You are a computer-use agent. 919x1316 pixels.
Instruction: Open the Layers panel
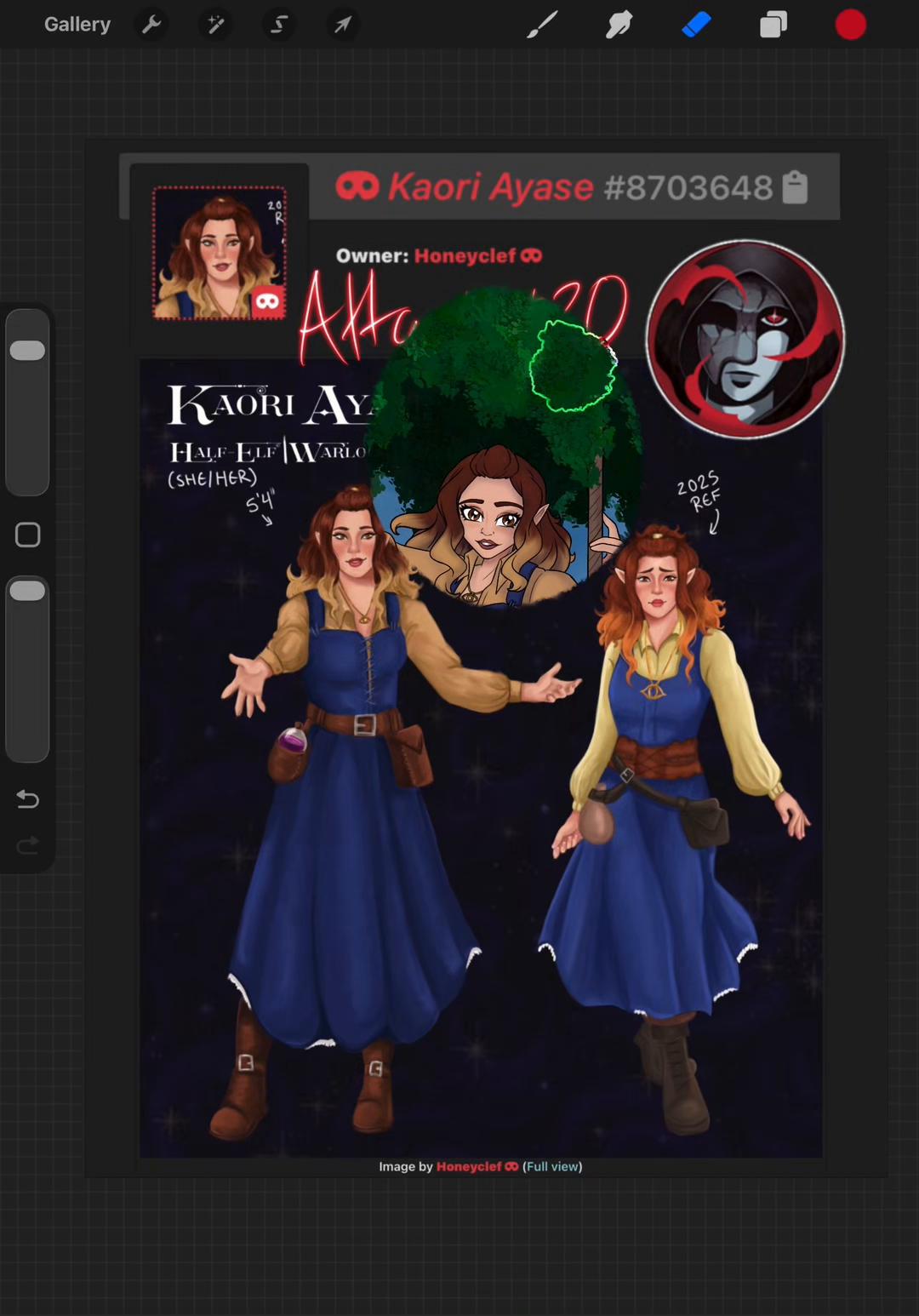tap(773, 25)
